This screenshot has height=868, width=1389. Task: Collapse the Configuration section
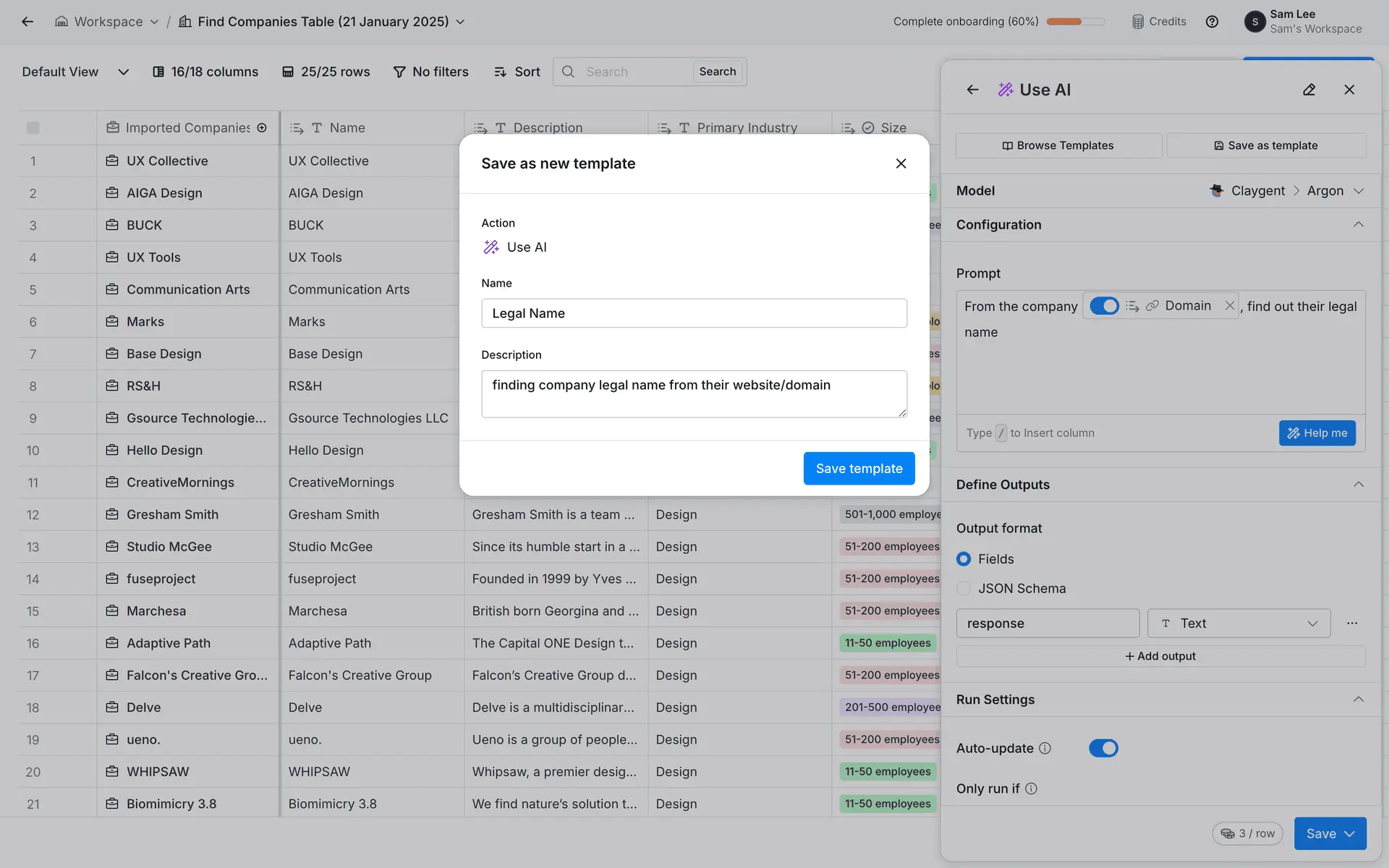1358,225
